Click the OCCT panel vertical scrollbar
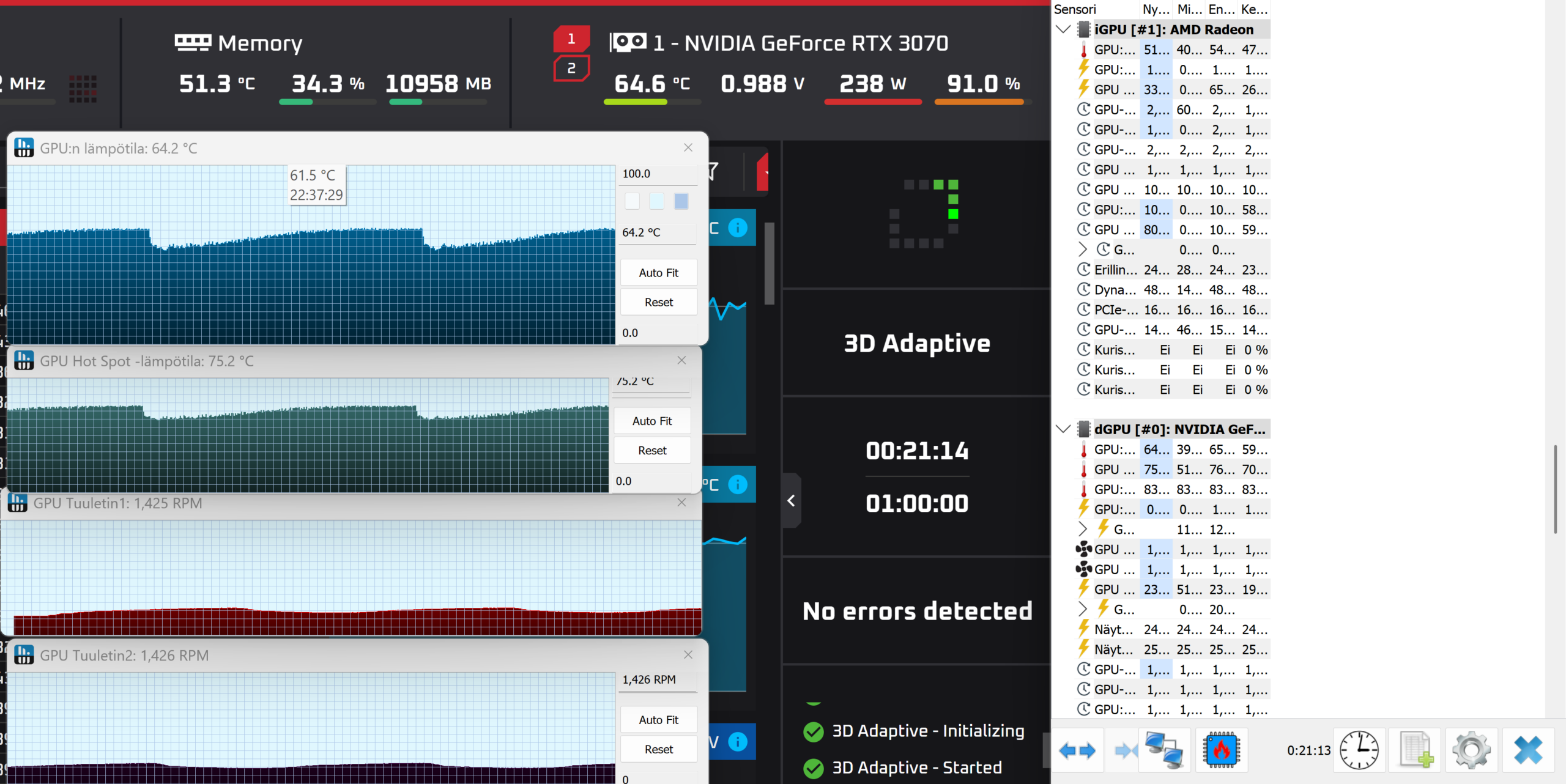1566x784 pixels. tap(770, 263)
